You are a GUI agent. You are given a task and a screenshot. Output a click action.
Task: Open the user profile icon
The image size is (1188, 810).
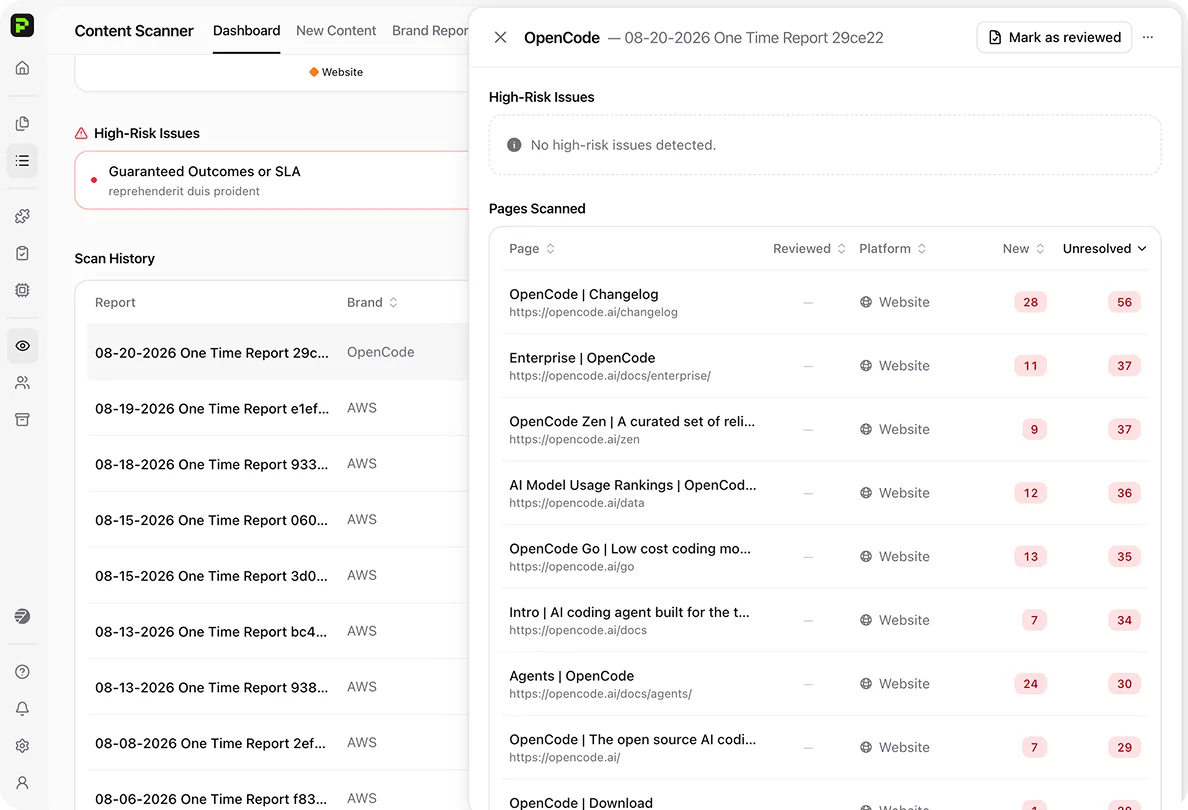pos(22,783)
